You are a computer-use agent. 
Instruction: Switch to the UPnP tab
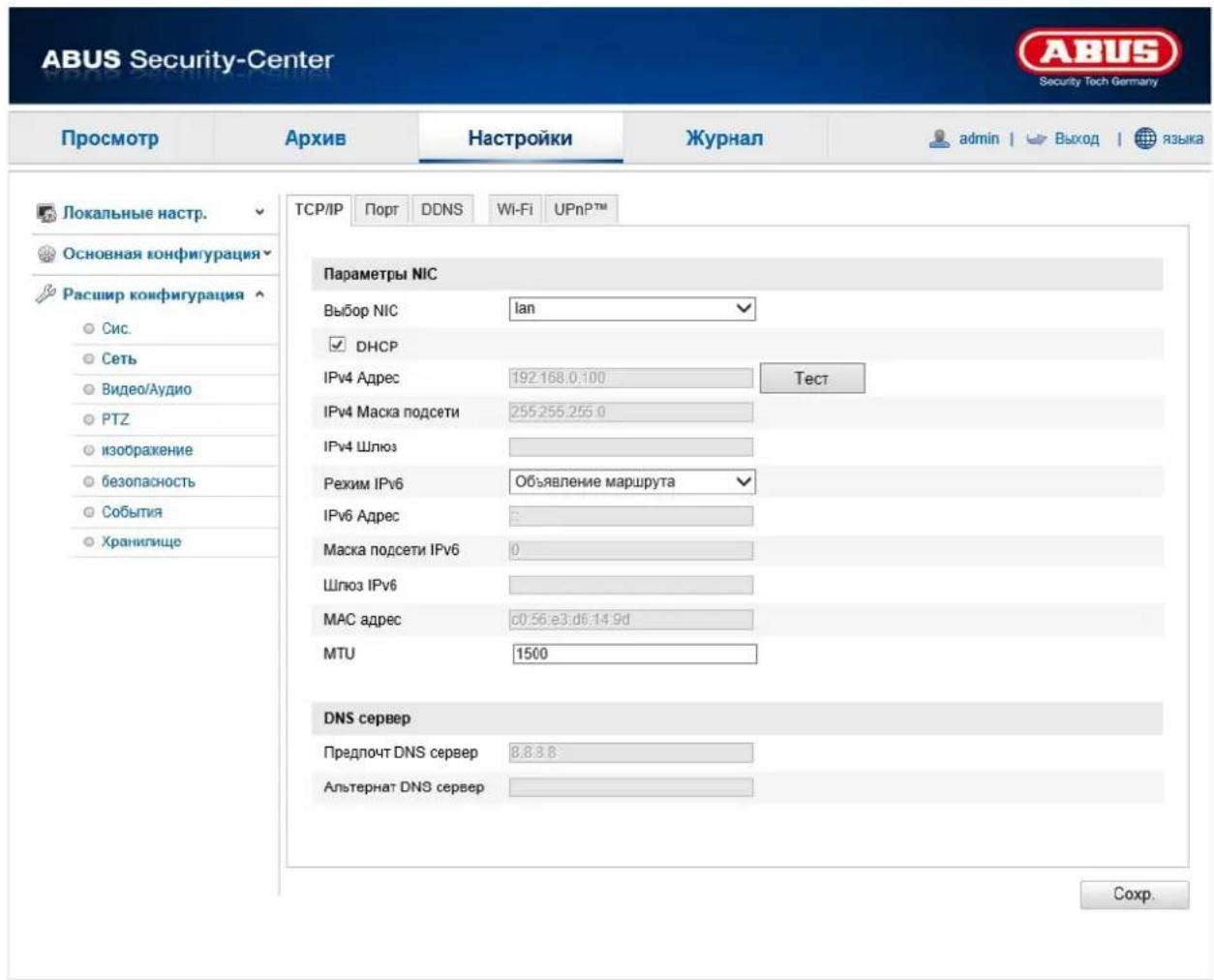[580, 210]
